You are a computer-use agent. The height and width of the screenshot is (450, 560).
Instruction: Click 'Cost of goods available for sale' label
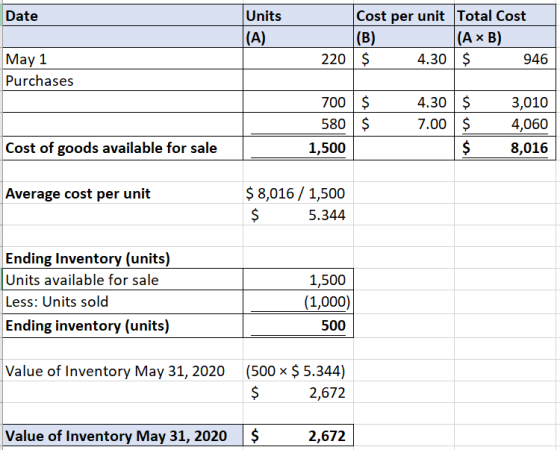coord(123,148)
